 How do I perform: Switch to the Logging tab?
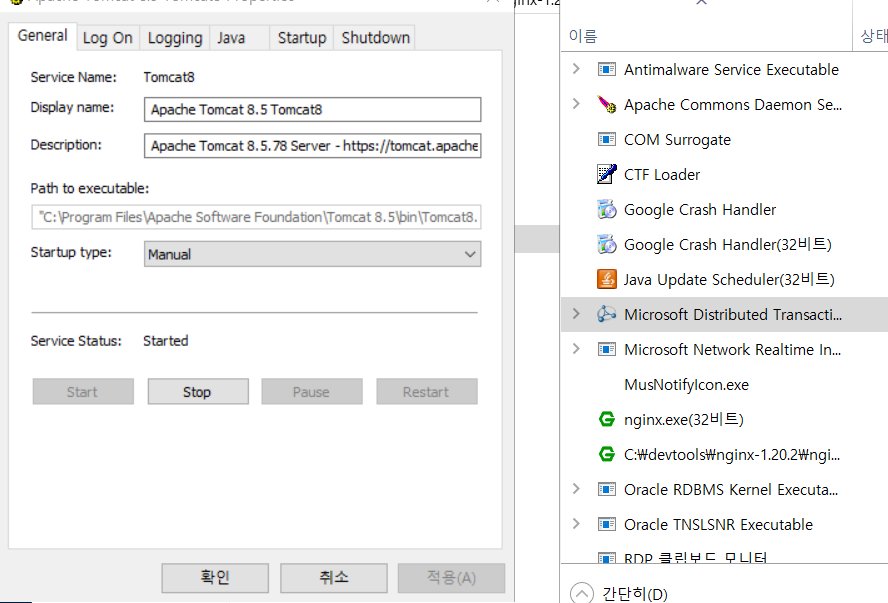pyautogui.click(x=175, y=38)
